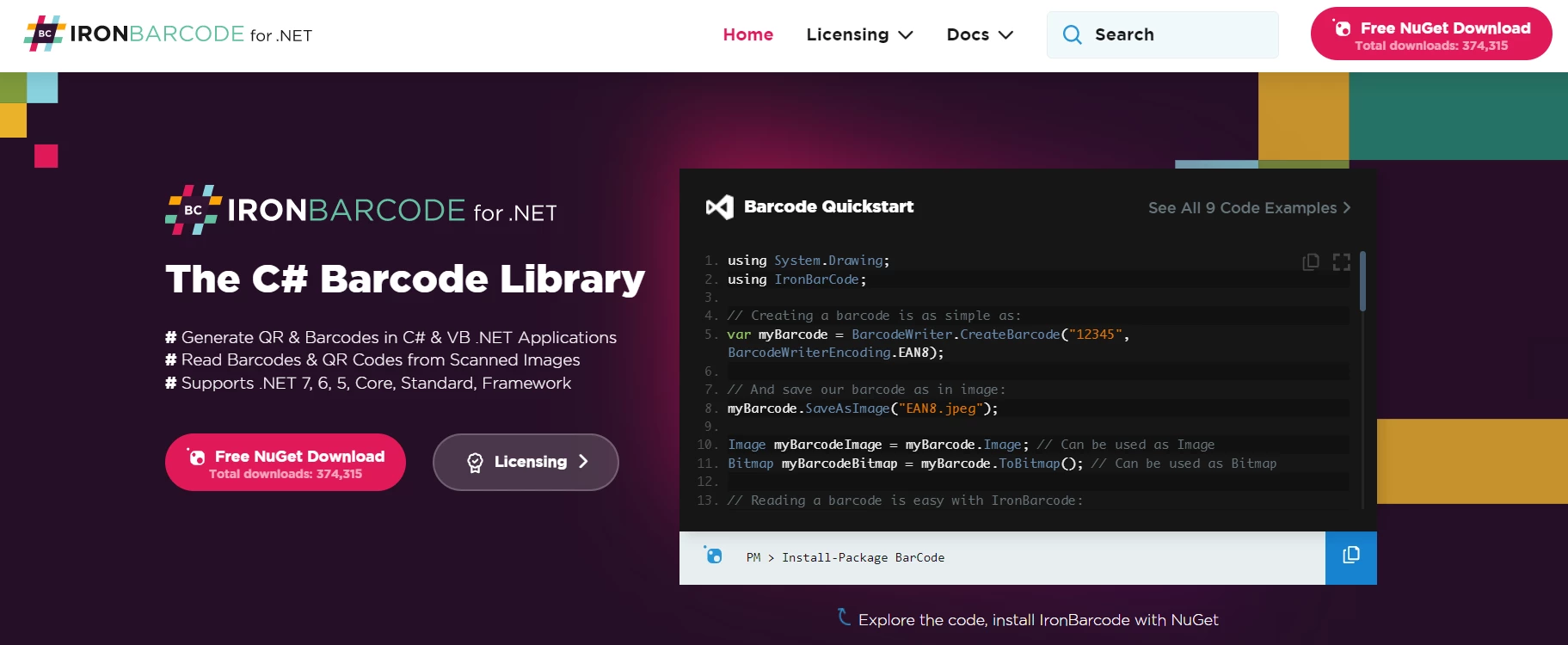Focus the Search input field
The image size is (1568, 645).
(1162, 34)
